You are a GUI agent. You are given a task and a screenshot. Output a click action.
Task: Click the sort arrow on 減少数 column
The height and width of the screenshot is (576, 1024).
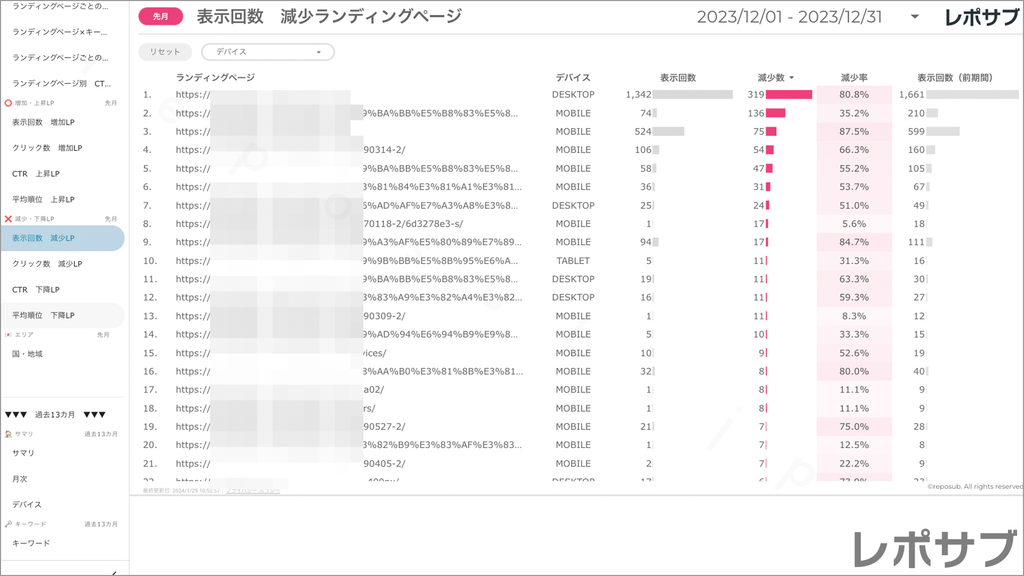pos(792,78)
